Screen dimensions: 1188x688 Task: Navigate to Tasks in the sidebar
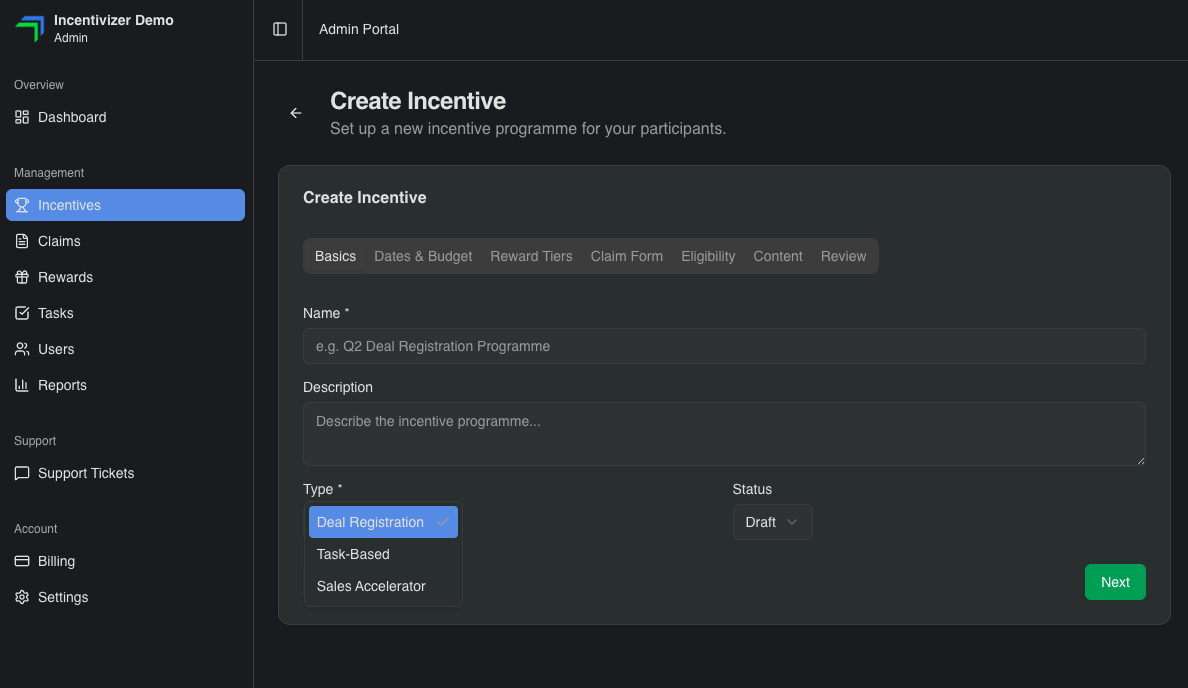pos(125,313)
